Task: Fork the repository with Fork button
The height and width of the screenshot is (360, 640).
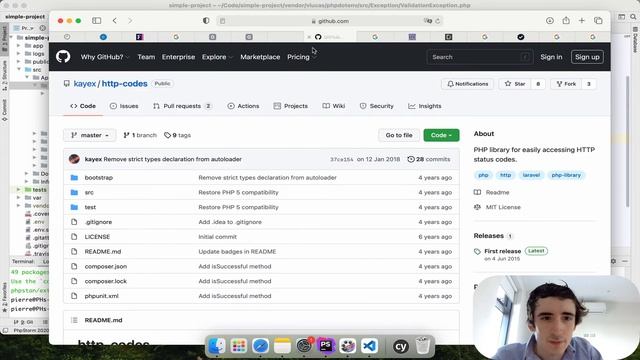Action: 567,84
